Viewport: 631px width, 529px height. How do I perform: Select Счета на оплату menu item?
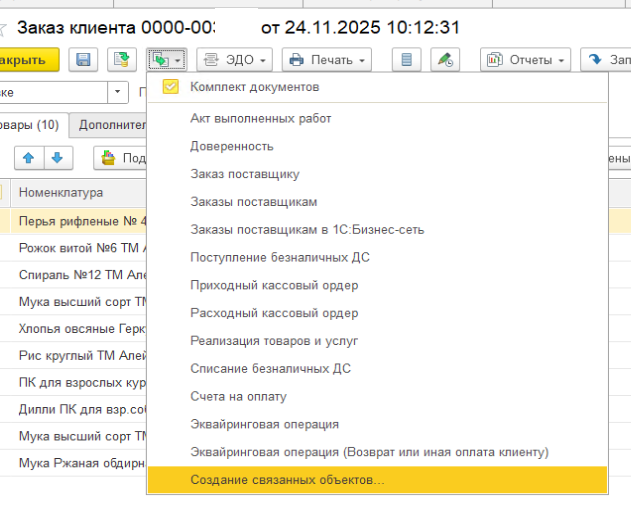click(x=377, y=396)
